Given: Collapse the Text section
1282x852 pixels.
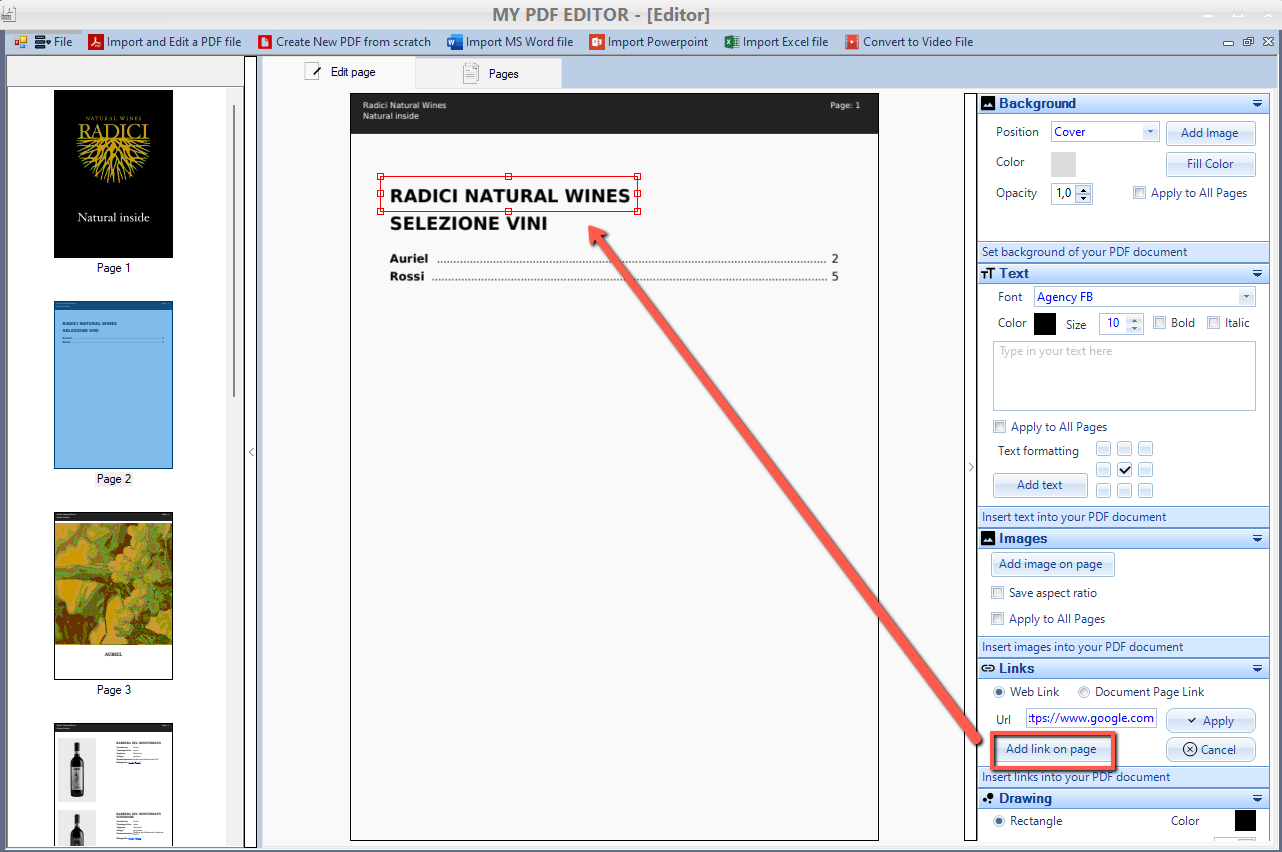Looking at the screenshot, I should coord(1257,274).
